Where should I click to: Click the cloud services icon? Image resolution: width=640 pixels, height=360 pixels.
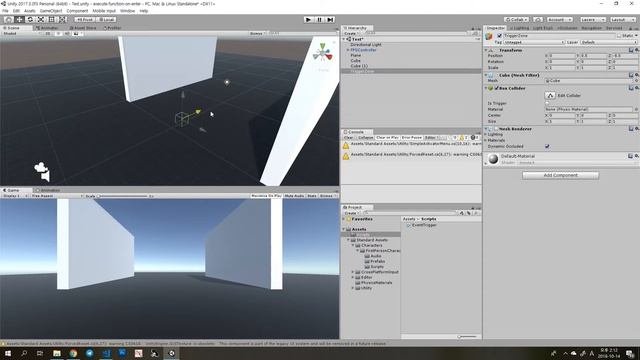(x=538, y=20)
